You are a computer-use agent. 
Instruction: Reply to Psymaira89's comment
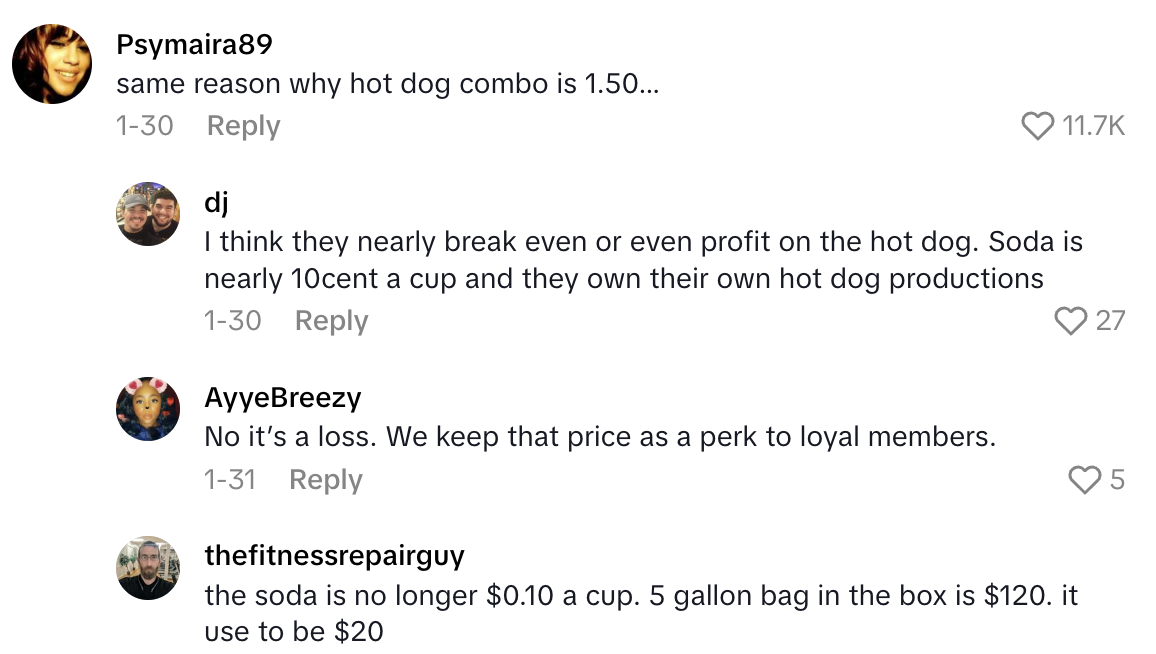[x=243, y=126]
